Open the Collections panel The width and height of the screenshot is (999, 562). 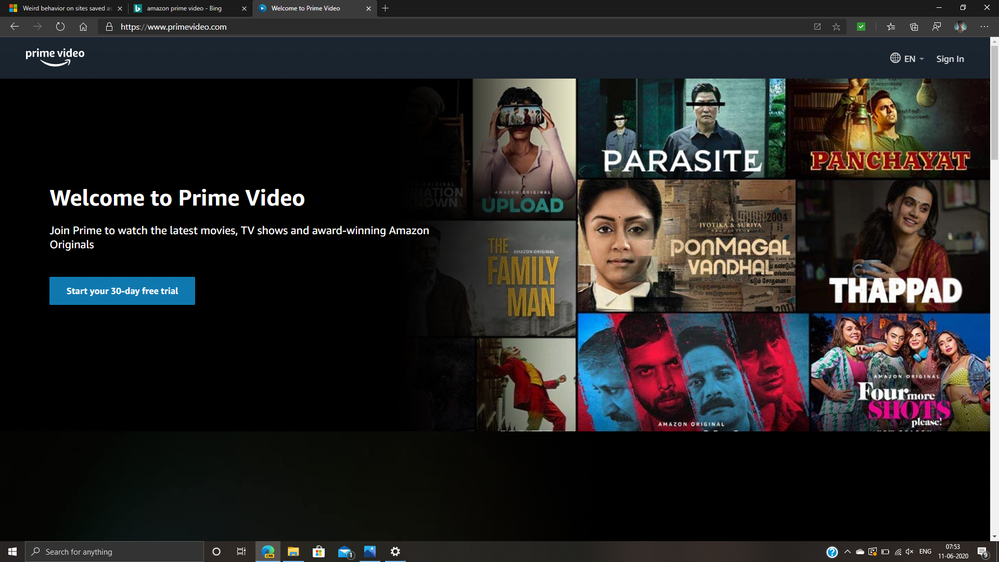click(x=914, y=27)
